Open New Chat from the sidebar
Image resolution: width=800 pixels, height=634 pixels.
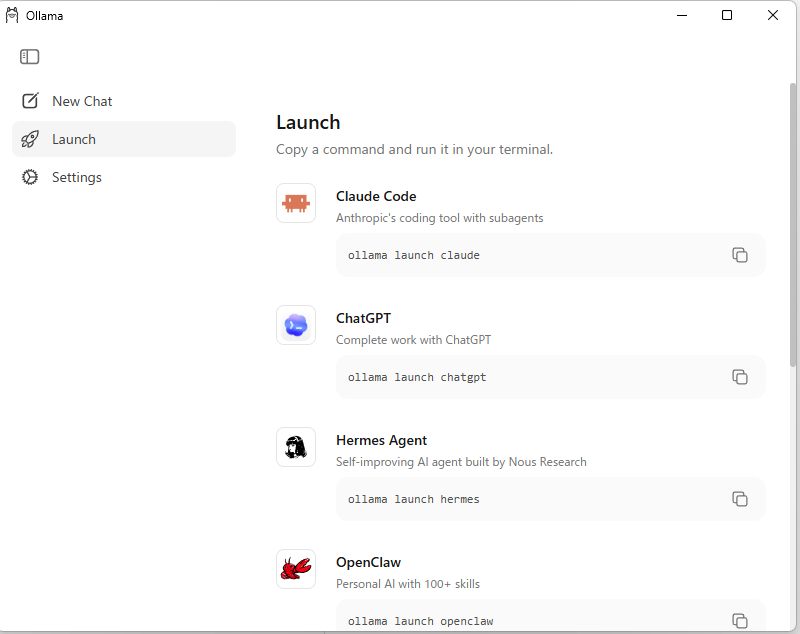tap(124, 101)
